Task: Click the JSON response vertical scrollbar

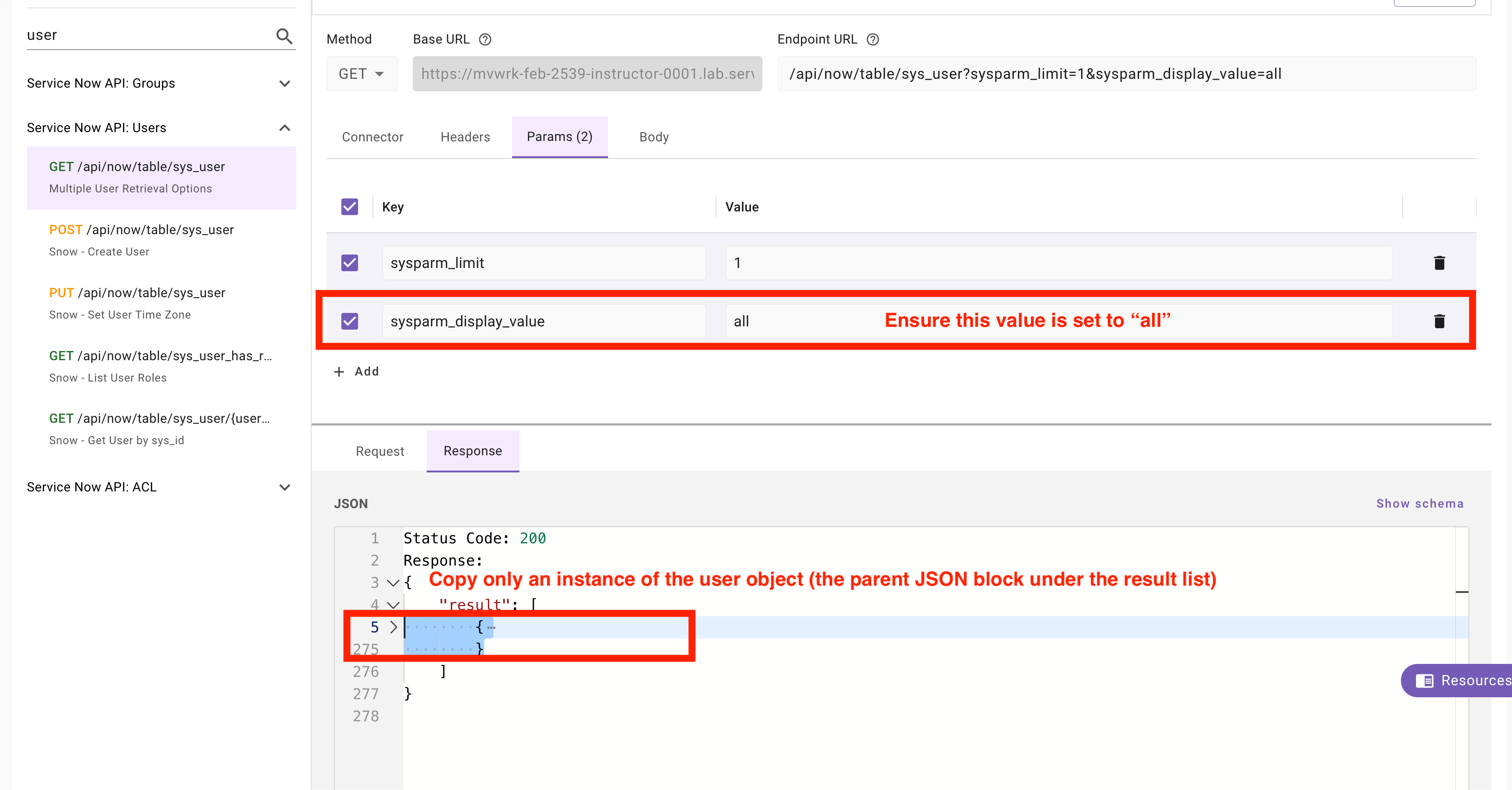Action: [x=1461, y=592]
